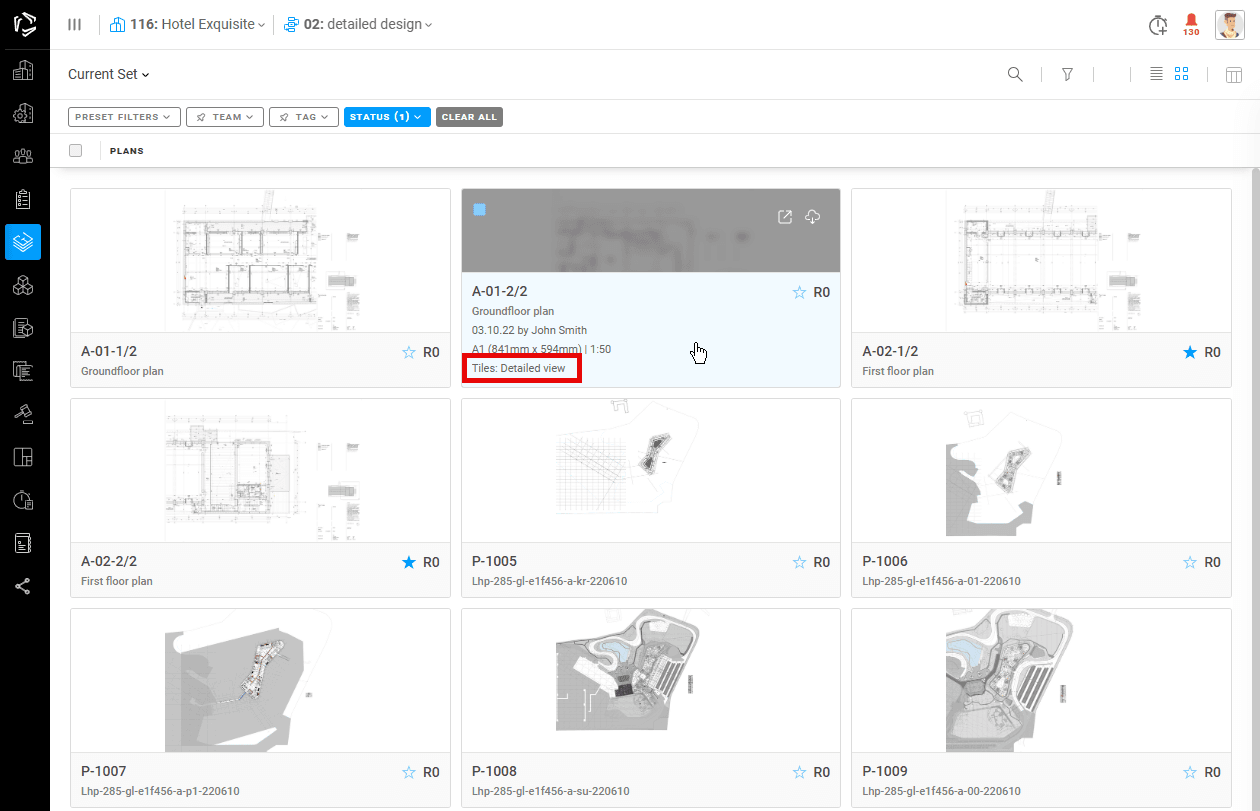1260x811 pixels.
Task: Open the P-1007 plan thumbnail
Action: click(x=260, y=680)
